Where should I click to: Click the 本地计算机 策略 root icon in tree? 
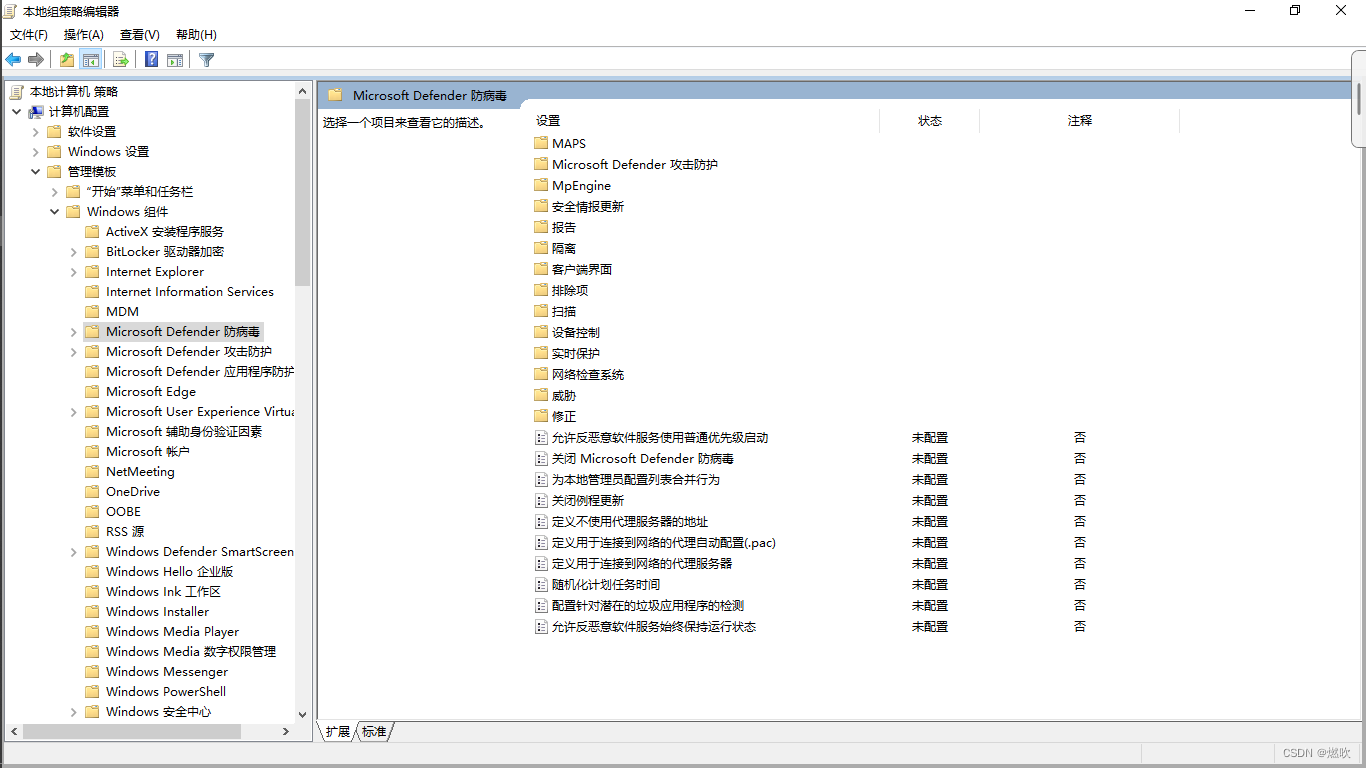coord(17,91)
